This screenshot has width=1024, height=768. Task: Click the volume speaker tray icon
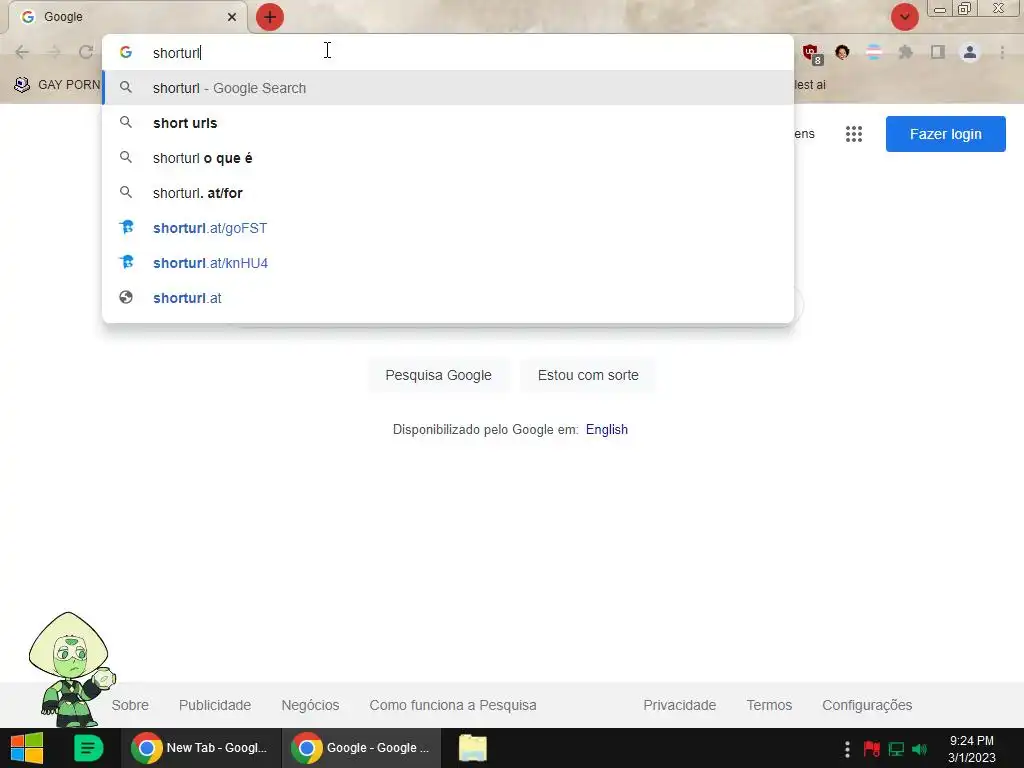click(x=920, y=749)
